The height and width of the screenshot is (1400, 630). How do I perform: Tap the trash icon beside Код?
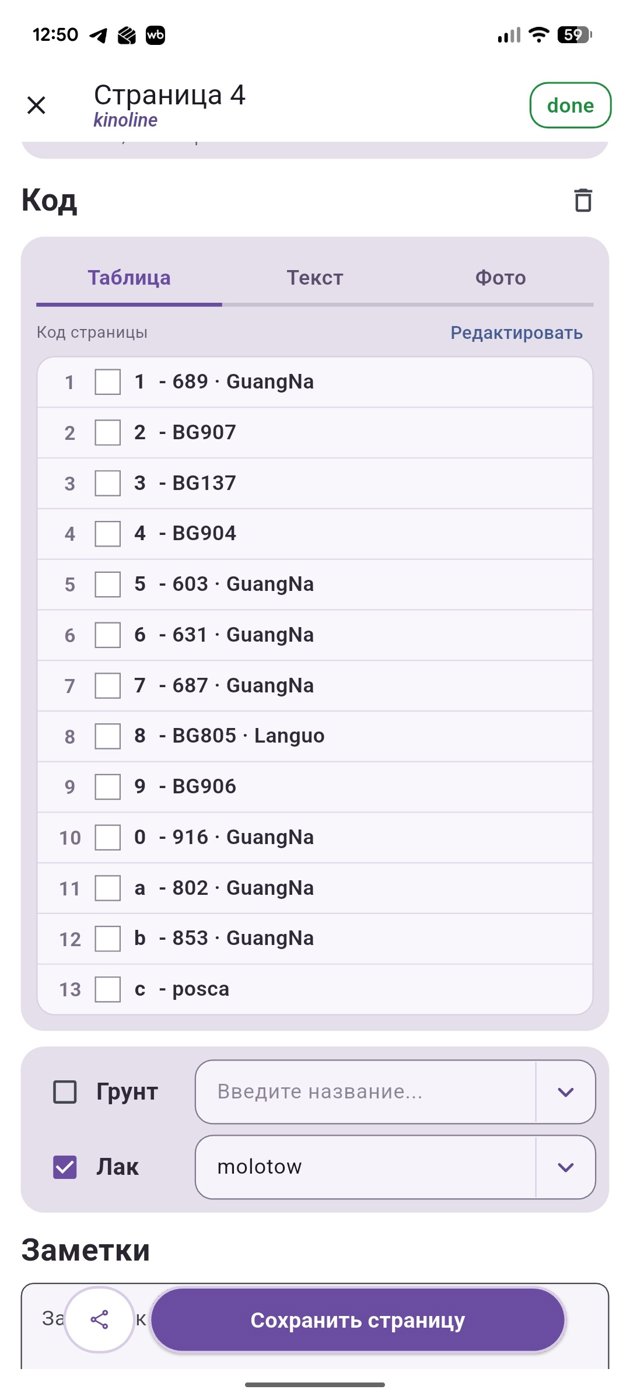583,201
